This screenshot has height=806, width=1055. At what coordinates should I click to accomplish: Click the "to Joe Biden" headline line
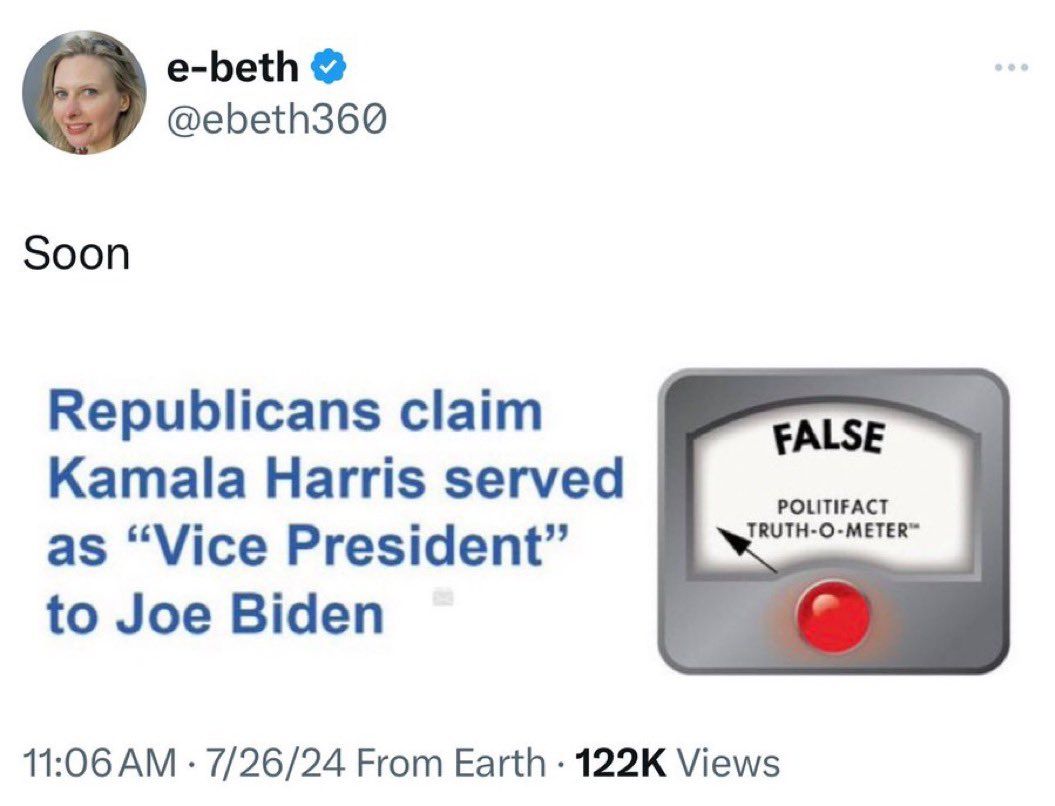coord(215,614)
